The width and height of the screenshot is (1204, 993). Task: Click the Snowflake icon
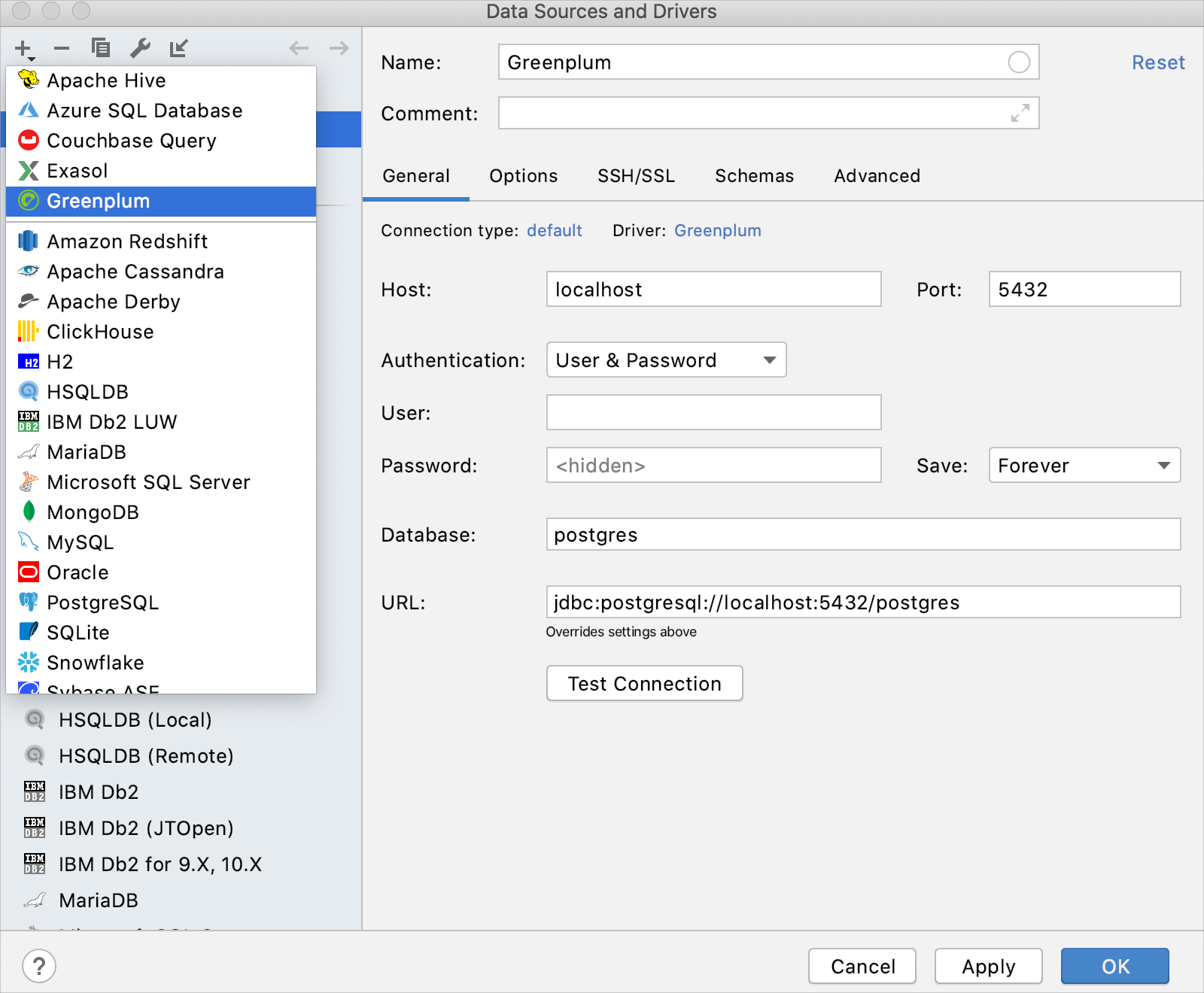tap(29, 662)
